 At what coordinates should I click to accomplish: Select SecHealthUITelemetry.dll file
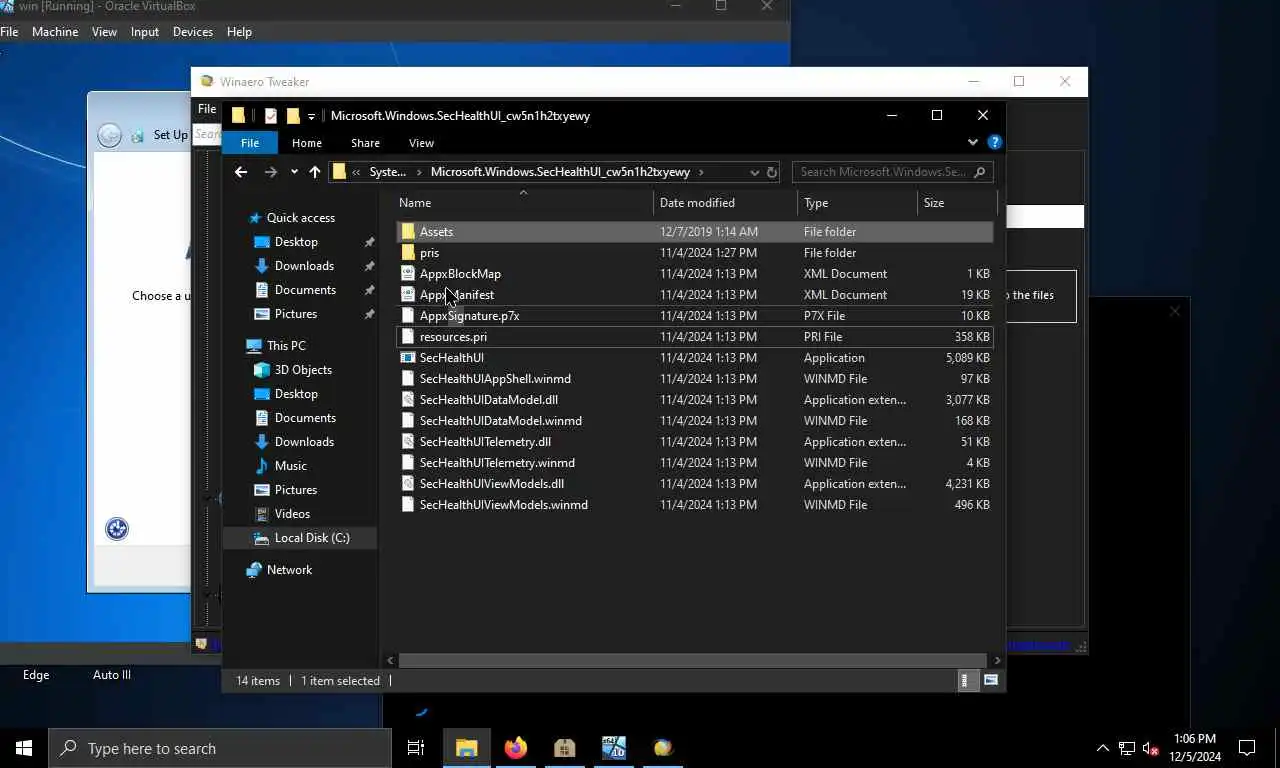tap(695, 442)
